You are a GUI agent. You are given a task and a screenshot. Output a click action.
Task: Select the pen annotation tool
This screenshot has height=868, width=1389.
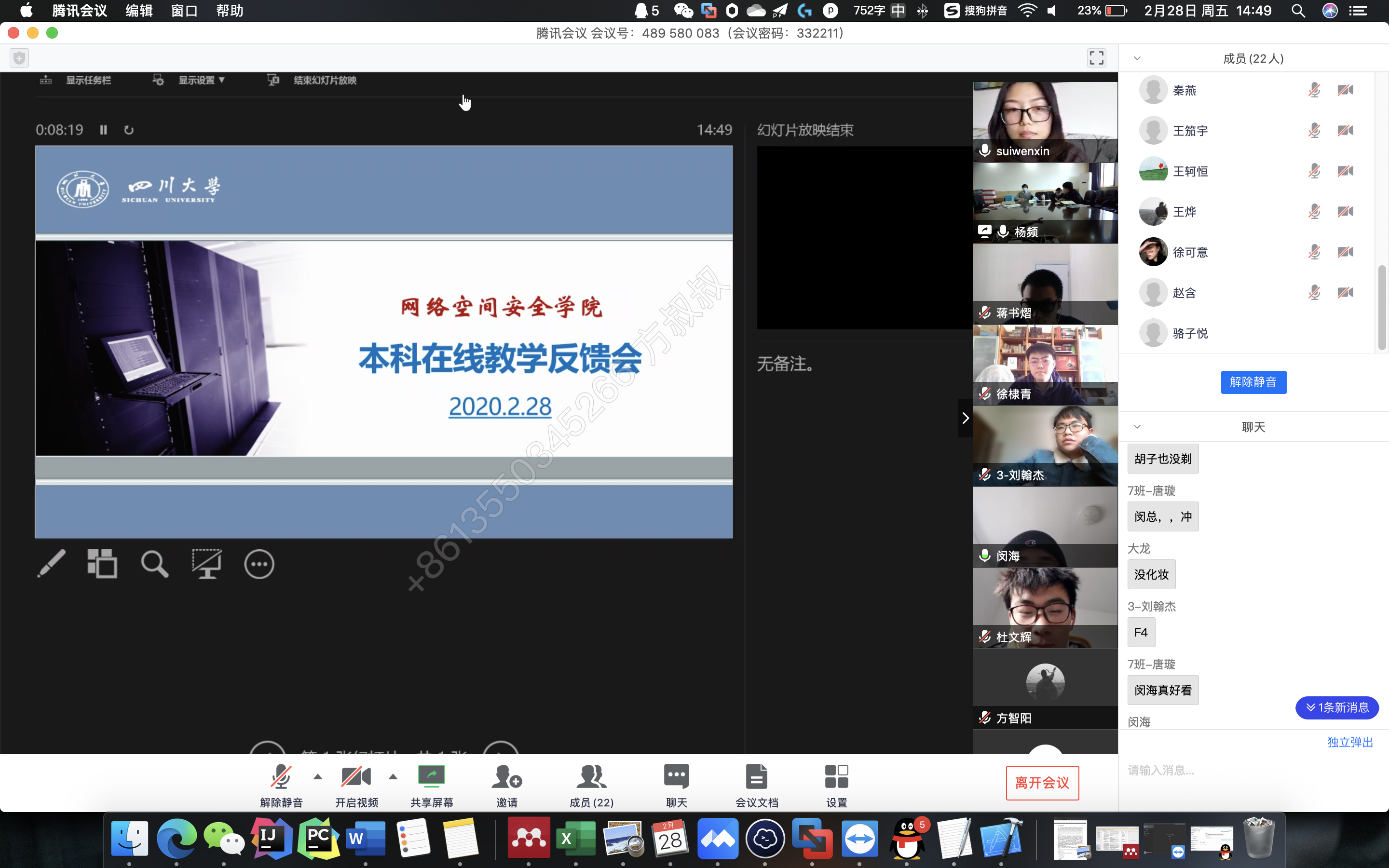(51, 564)
